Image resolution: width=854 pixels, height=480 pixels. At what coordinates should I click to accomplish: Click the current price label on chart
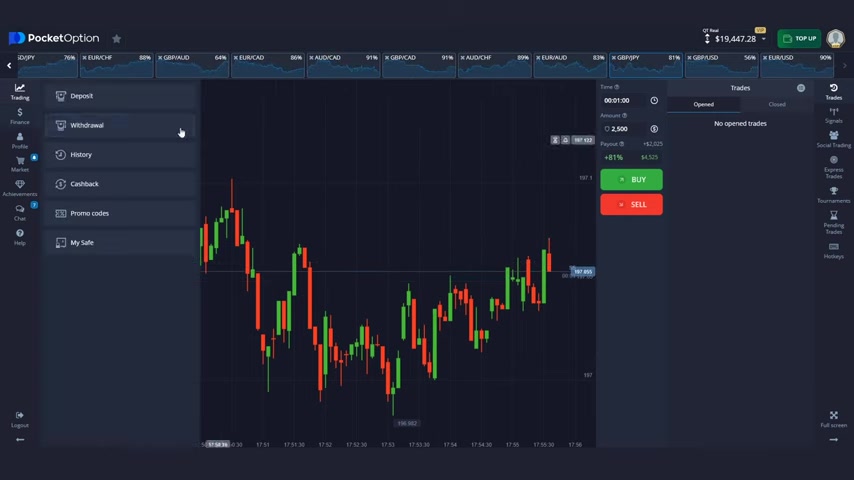[582, 271]
